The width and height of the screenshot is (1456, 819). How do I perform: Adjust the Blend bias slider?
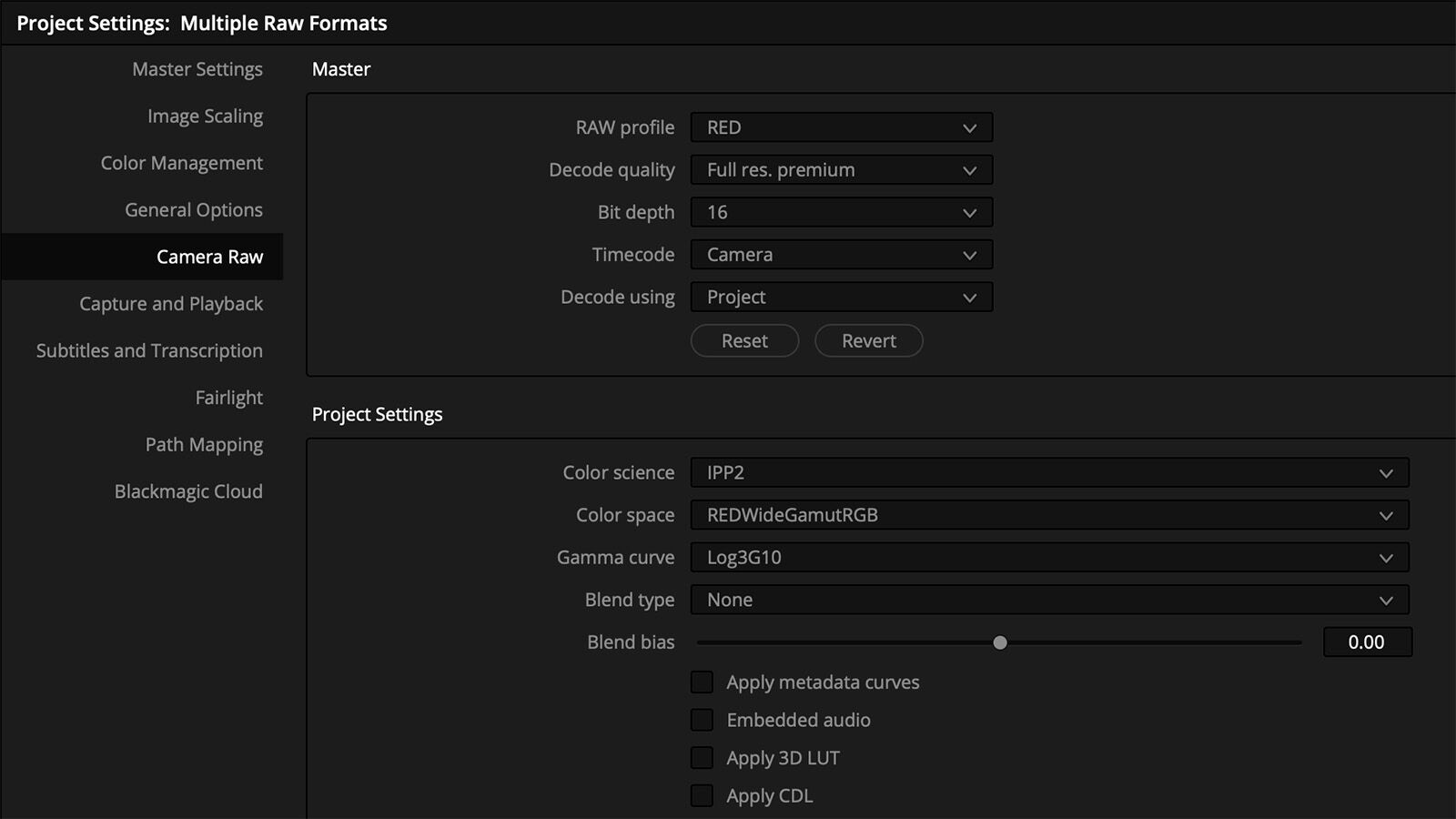tap(1000, 642)
